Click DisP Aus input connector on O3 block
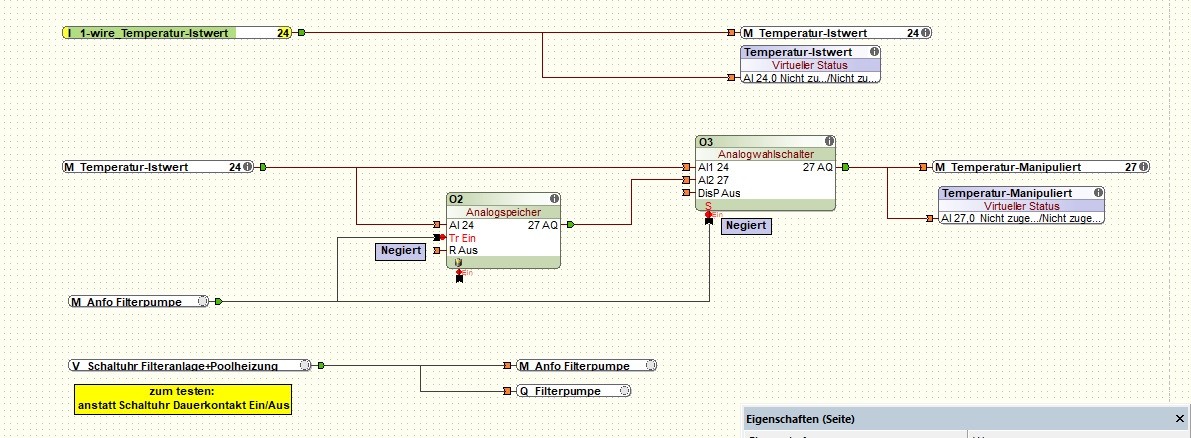 coord(686,193)
